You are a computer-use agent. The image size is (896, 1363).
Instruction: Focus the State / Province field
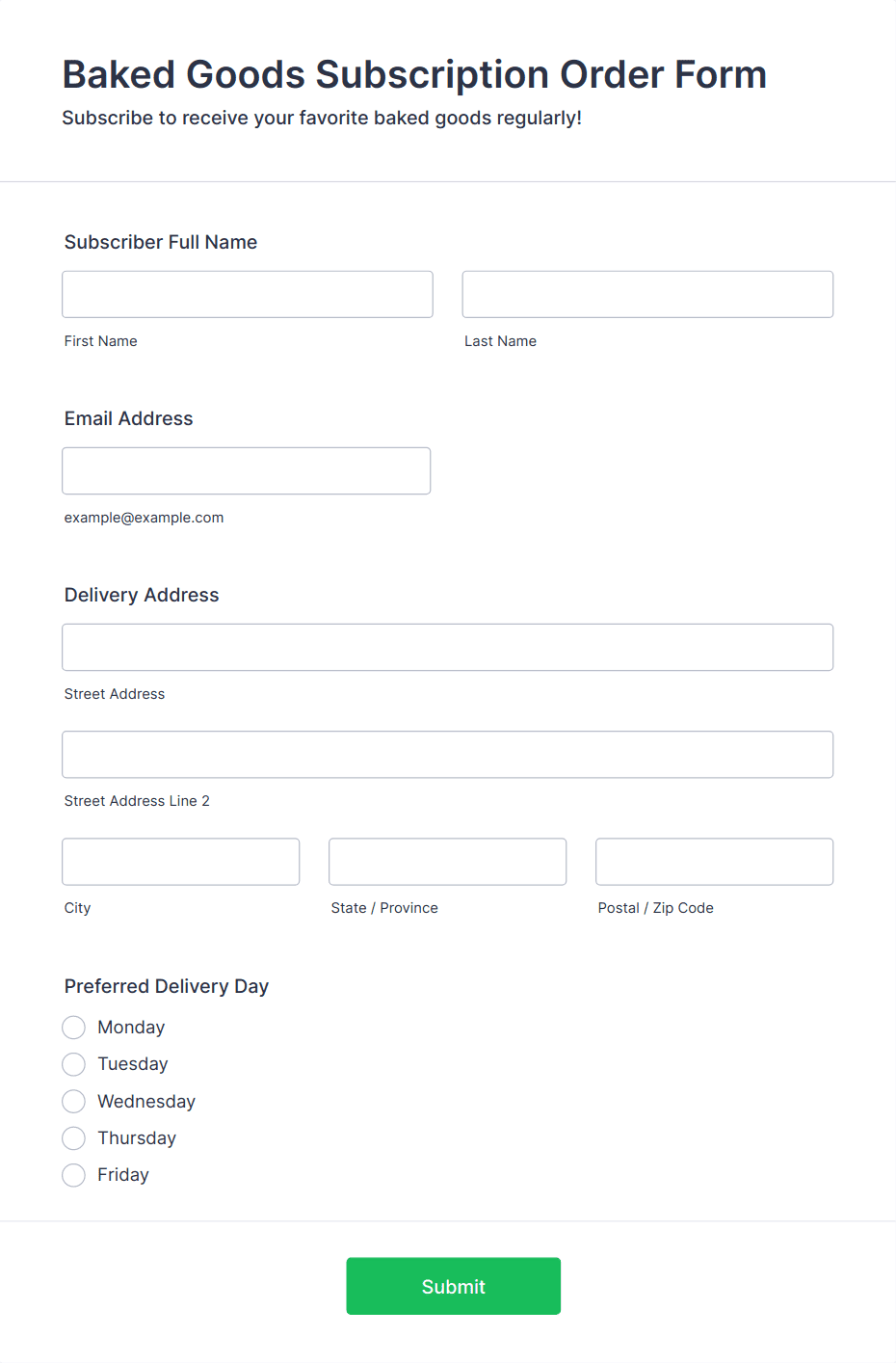point(447,861)
